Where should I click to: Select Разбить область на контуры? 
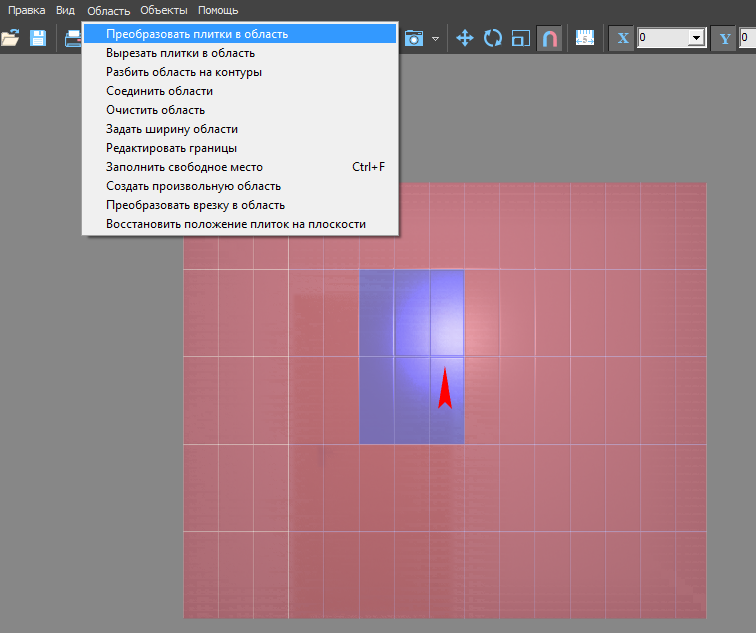click(x=184, y=72)
